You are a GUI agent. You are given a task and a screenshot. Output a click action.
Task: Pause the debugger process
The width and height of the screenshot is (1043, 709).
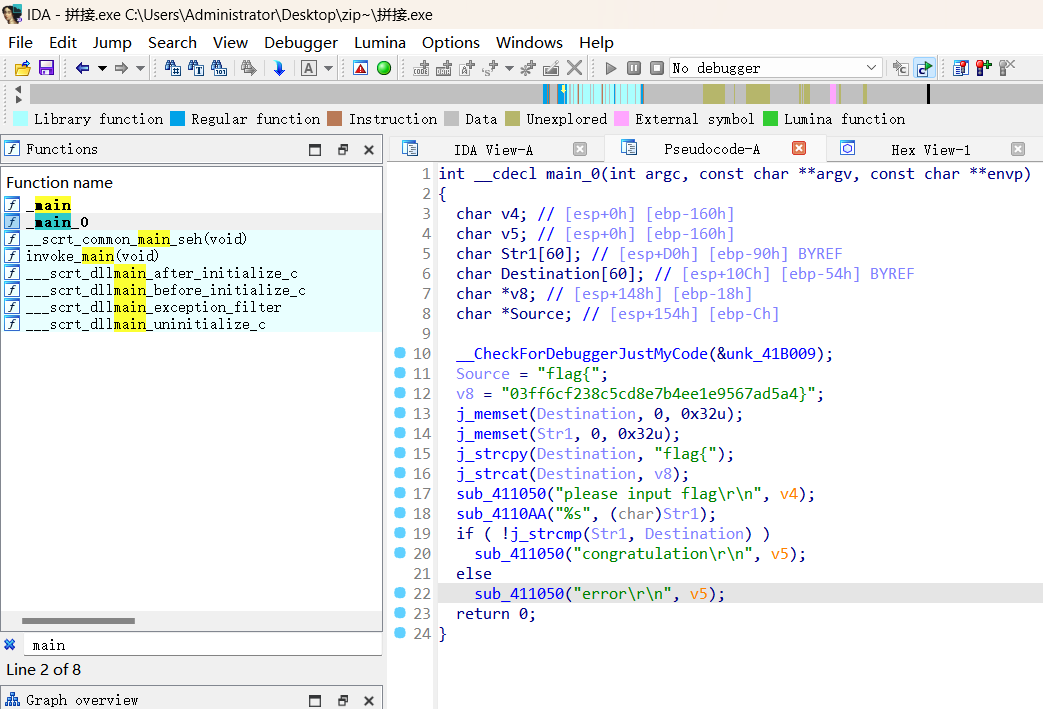[634, 68]
